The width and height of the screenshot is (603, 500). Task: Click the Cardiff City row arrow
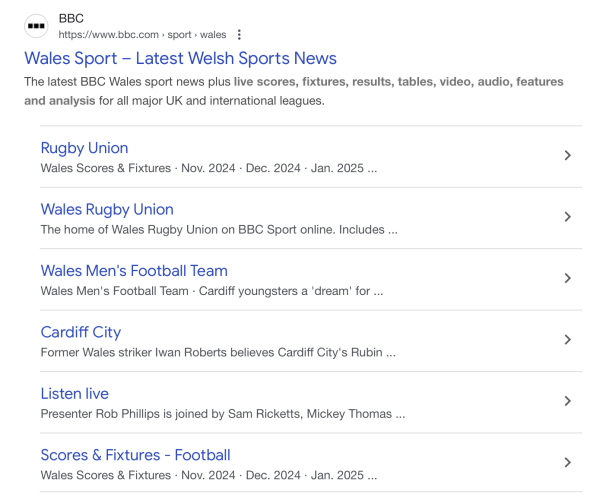[x=567, y=340]
